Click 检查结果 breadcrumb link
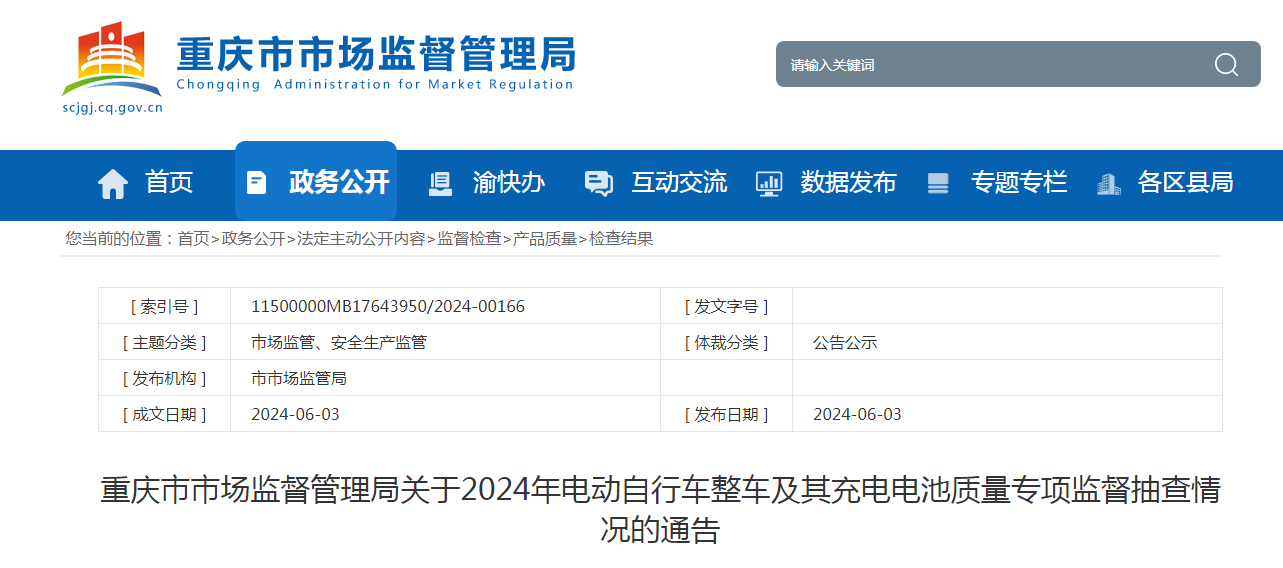 (621, 239)
